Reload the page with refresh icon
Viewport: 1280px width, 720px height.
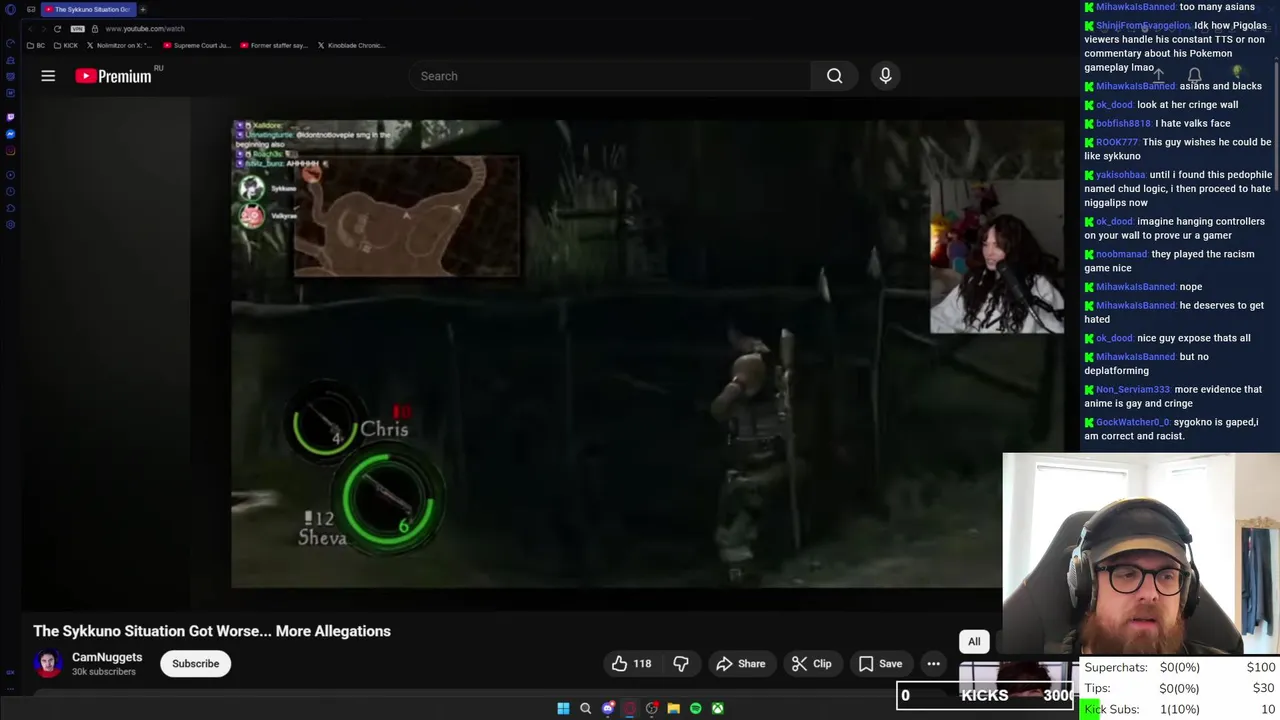click(57, 29)
